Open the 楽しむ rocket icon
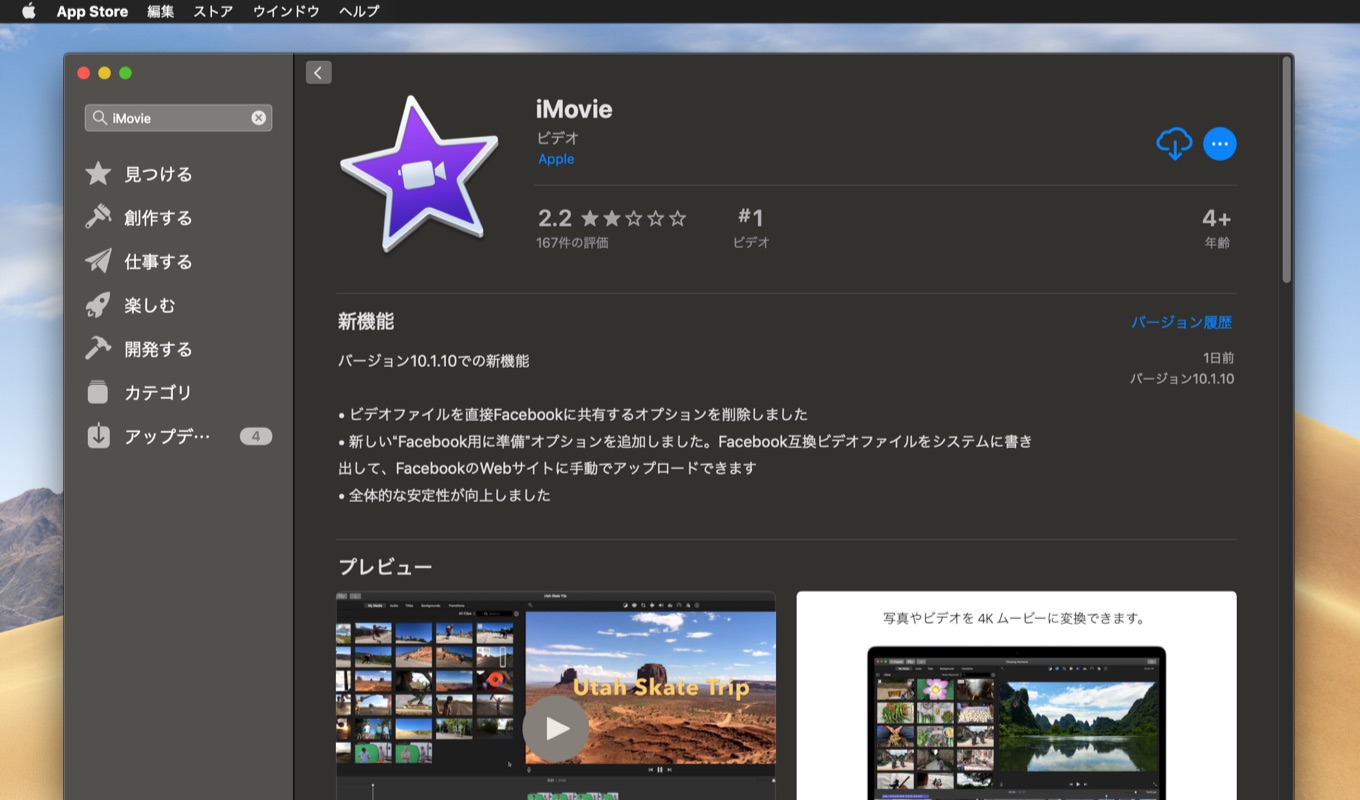Viewport: 1360px width, 800px height. (x=98, y=305)
